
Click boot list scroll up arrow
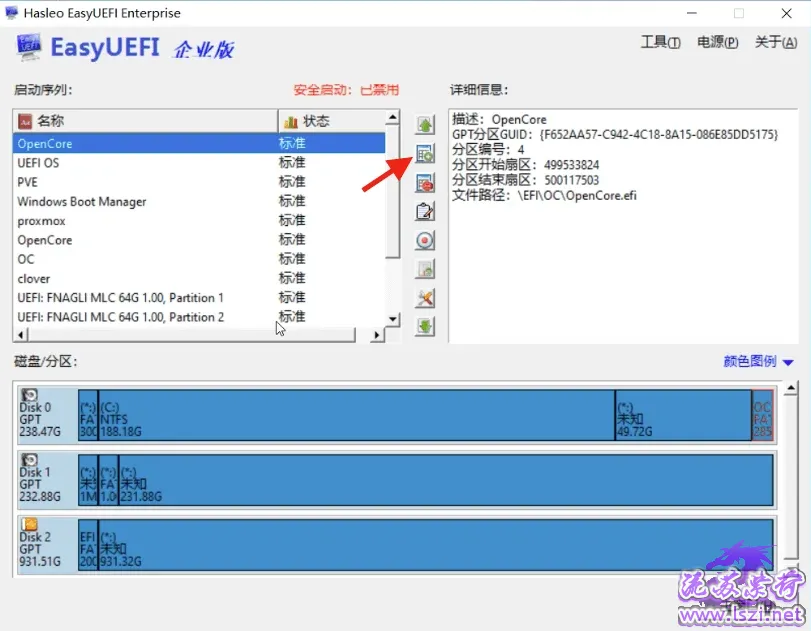pos(393,117)
